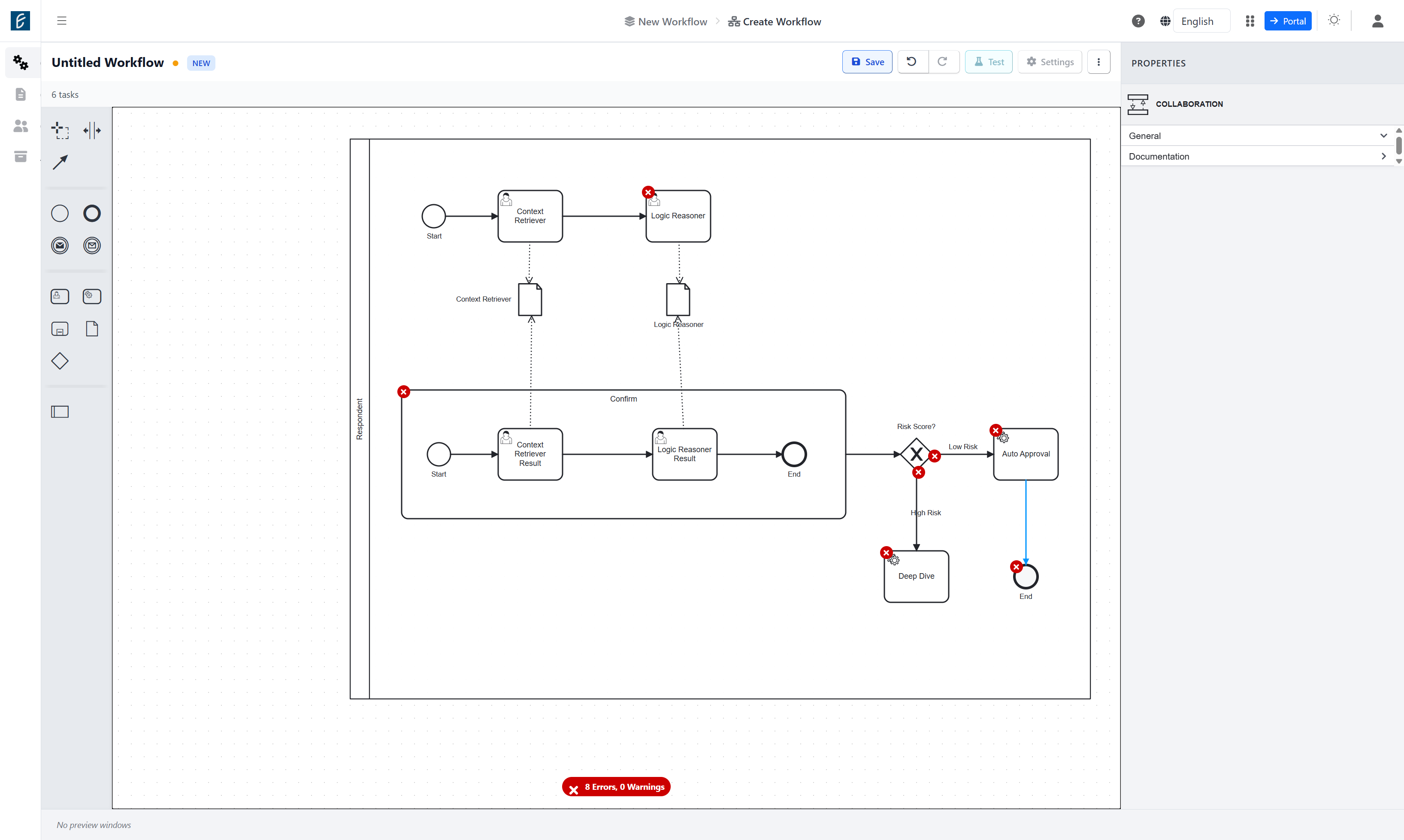Screen dimensions: 1404x840
Task: Redo the last change
Action: click(x=943, y=62)
